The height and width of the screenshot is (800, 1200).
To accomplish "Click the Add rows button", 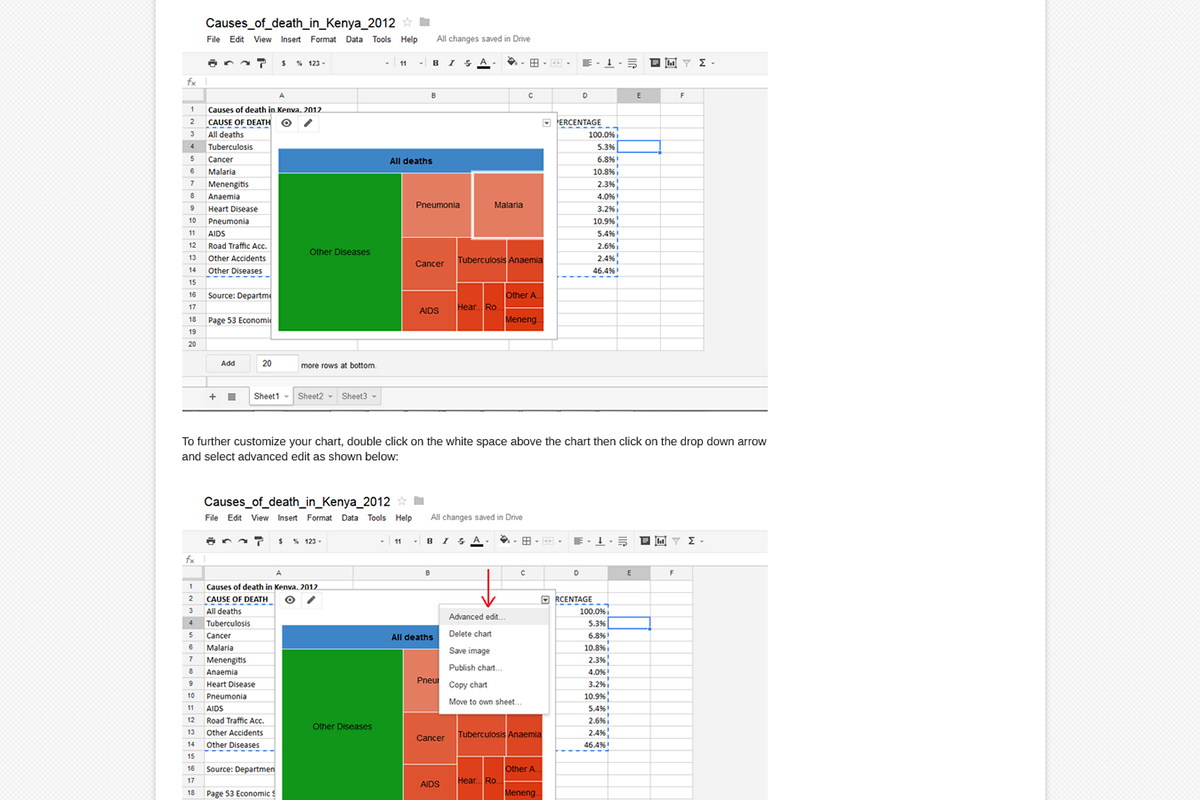I will click(x=228, y=362).
